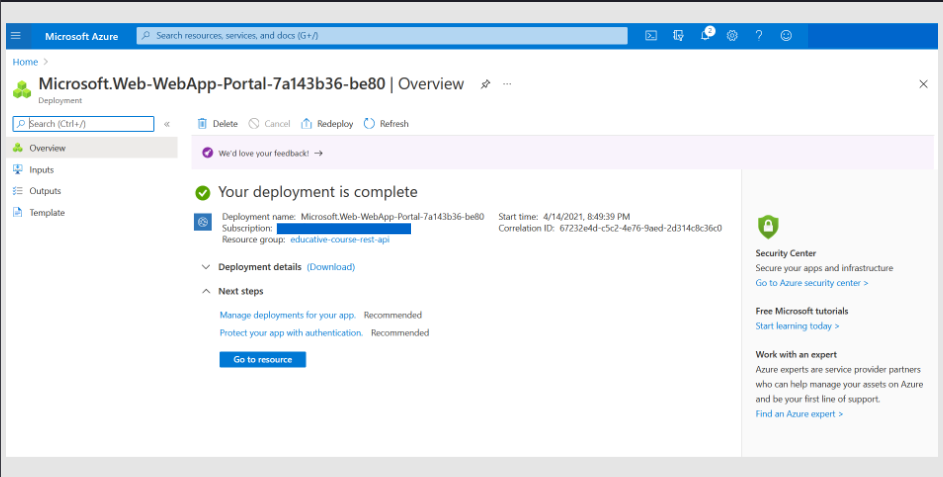This screenshot has width=943, height=477.
Task: Click Find an Azure expert link
Action: (799, 414)
